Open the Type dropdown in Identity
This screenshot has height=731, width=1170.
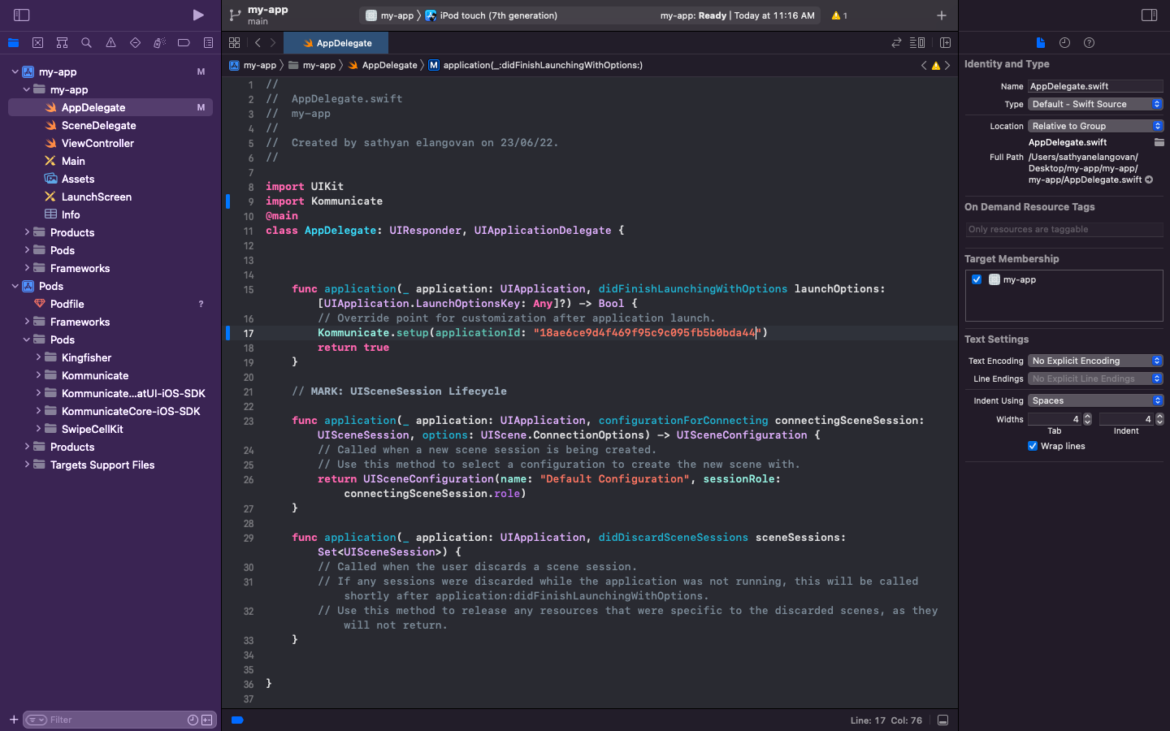coord(1096,104)
